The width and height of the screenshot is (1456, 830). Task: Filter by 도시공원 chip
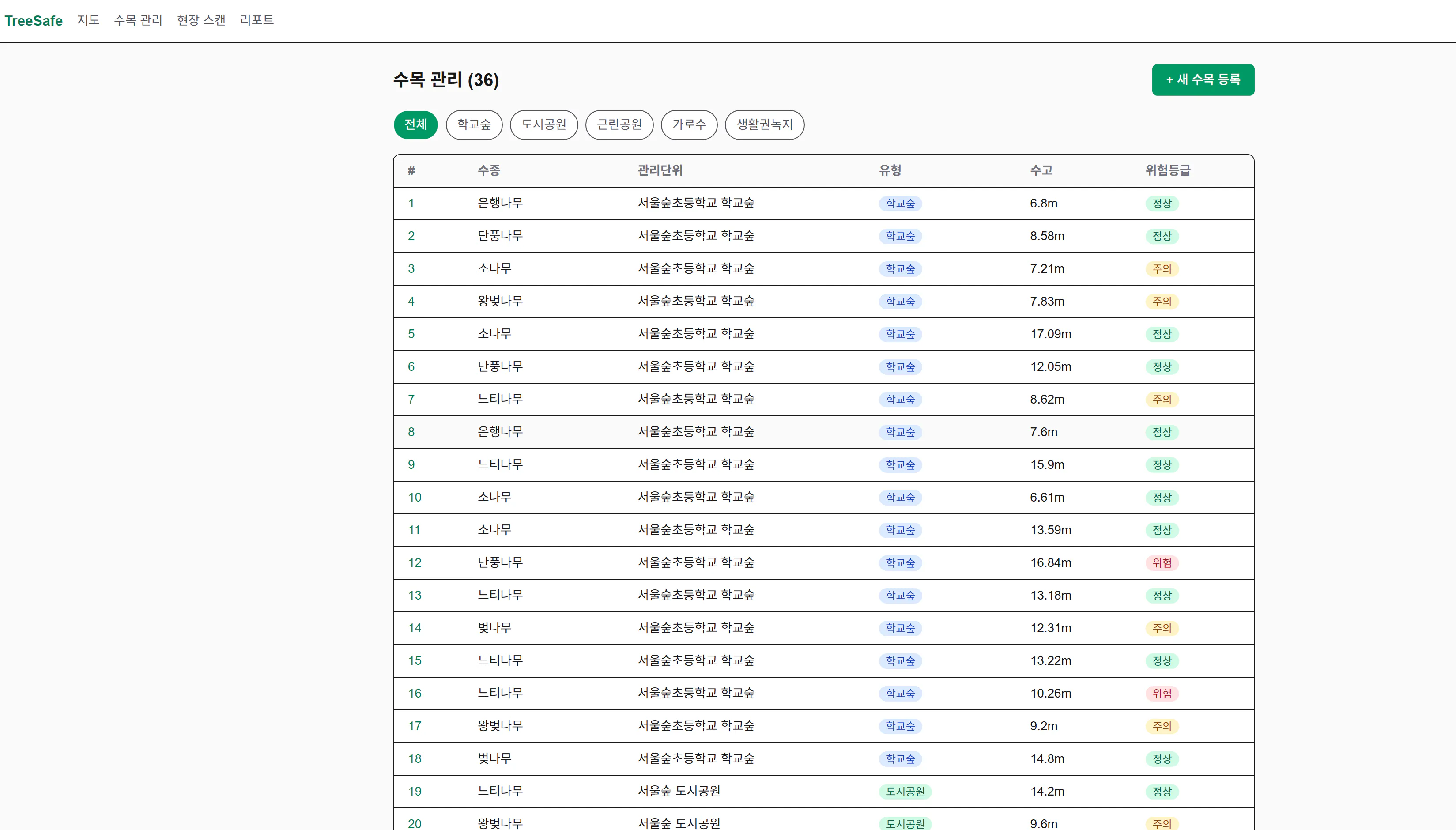(543, 124)
